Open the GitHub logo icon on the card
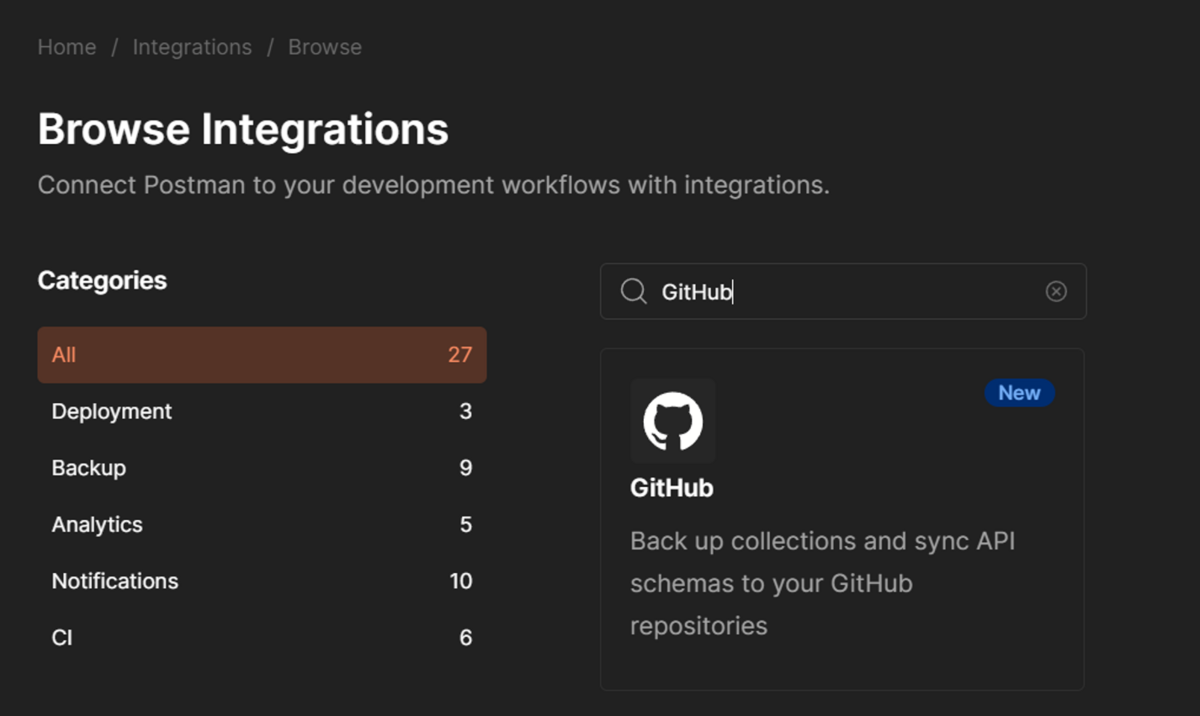Screen dimensions: 1200x716 coord(673,421)
